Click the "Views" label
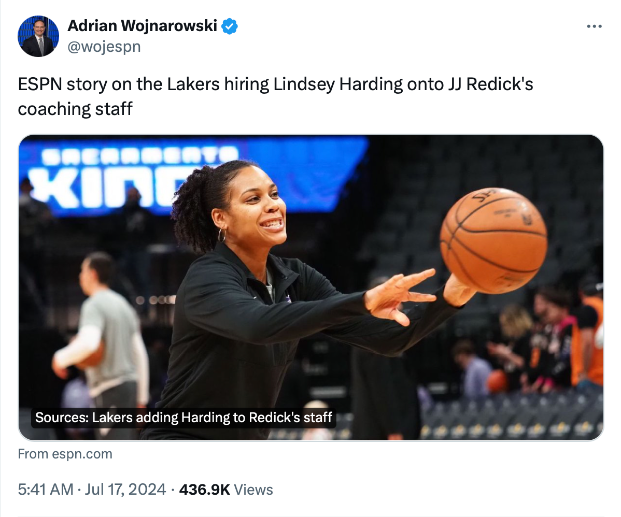This screenshot has width=621, height=517. click(x=254, y=489)
